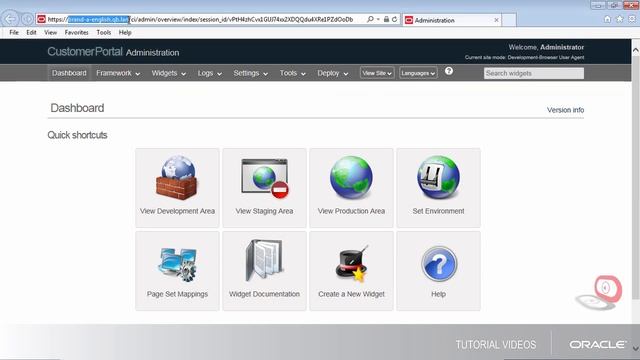
Task: Open the browser Help menu
Action: coord(125,32)
